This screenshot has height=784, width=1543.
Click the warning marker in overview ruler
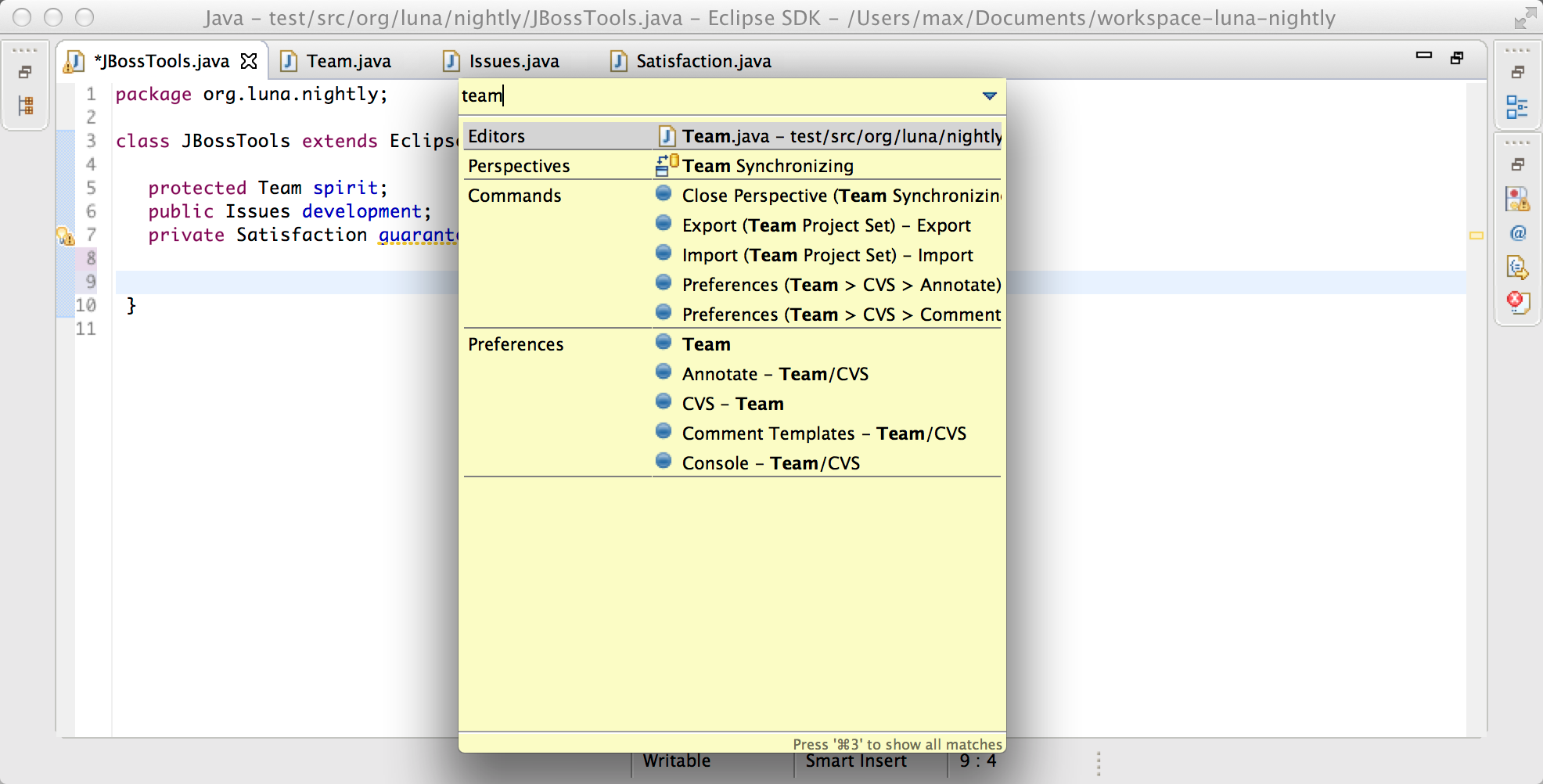click(x=1476, y=236)
